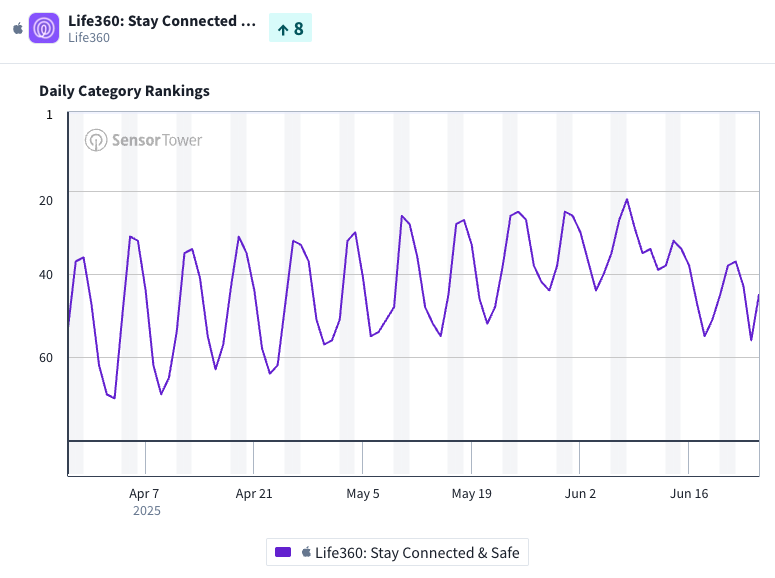Click the rank 40 y-axis label
The width and height of the screenshot is (775, 578).
click(46, 274)
